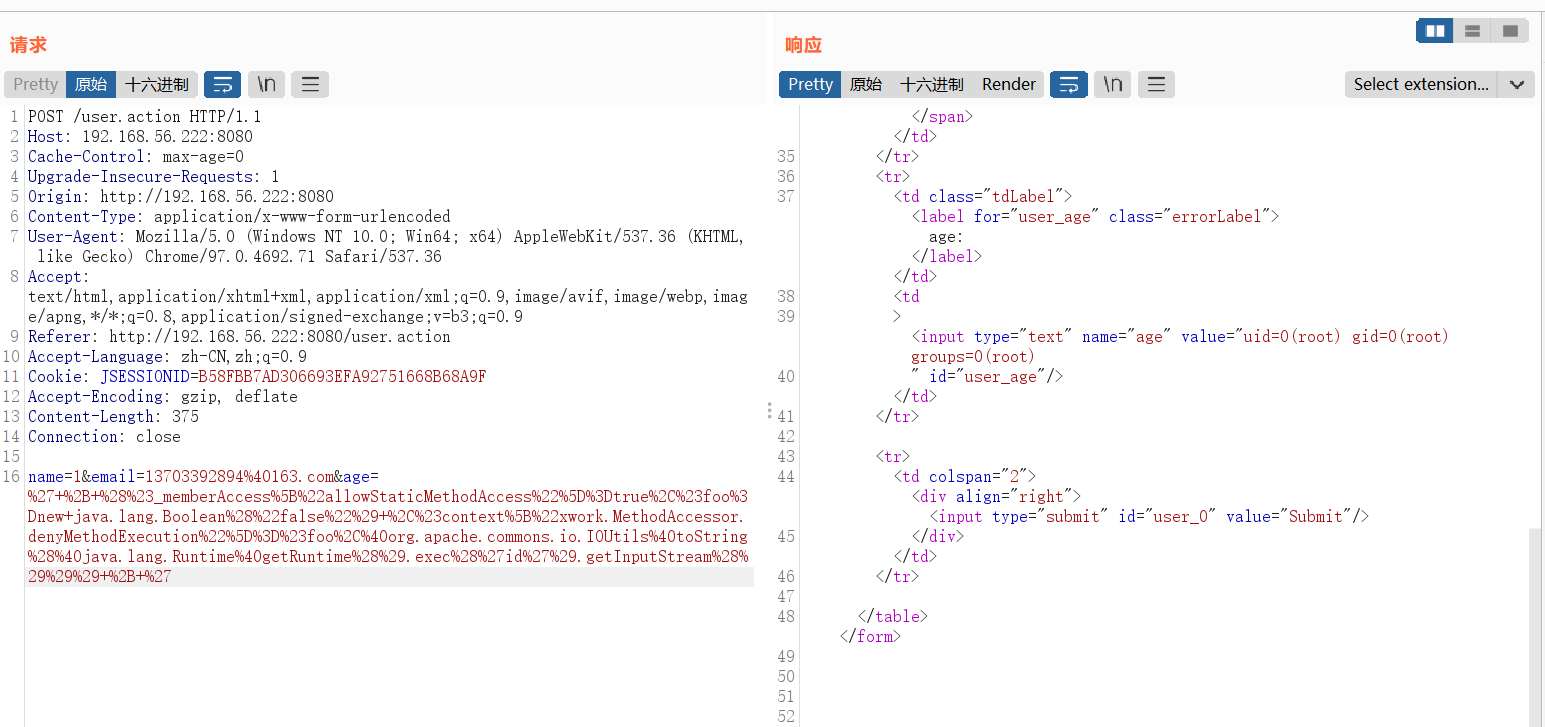Toggle \n non-printable chars in response panel
Screen dimensions: 1545x727
click(x=1112, y=84)
